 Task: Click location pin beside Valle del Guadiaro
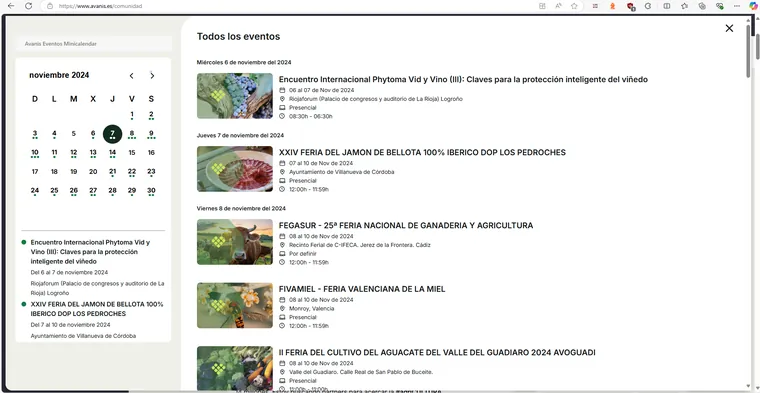[x=282, y=372]
